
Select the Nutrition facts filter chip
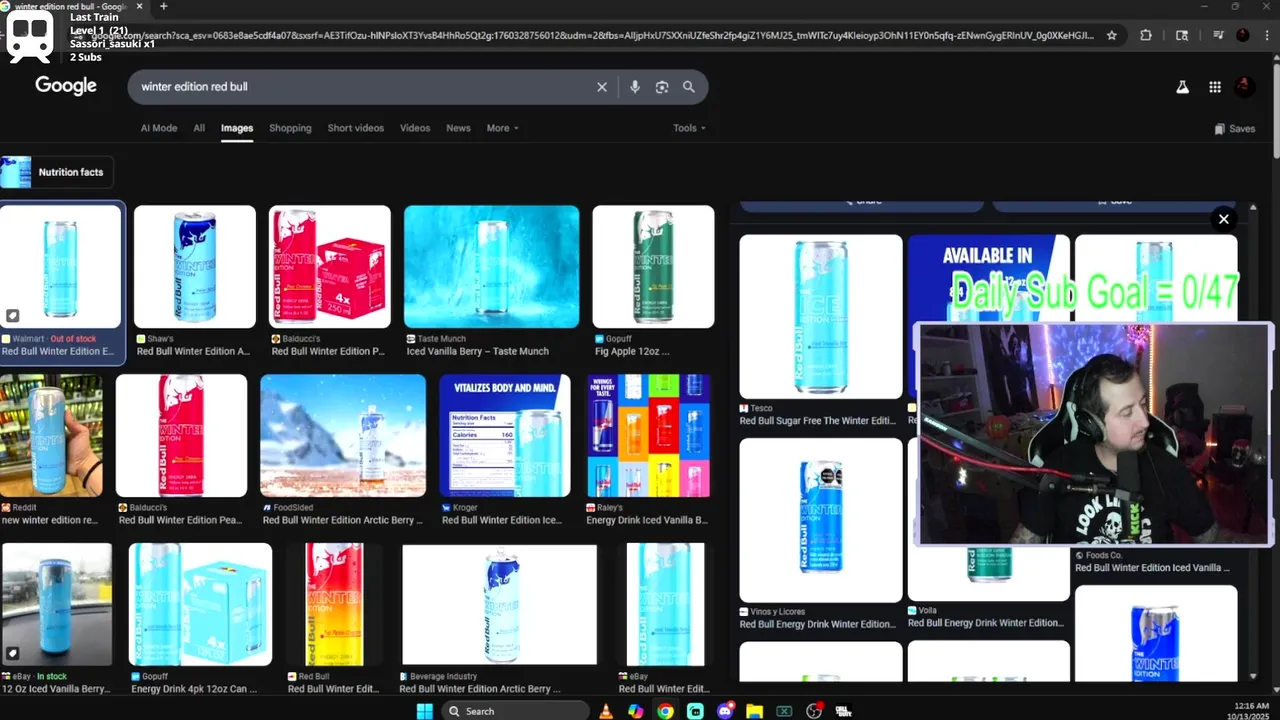57,172
